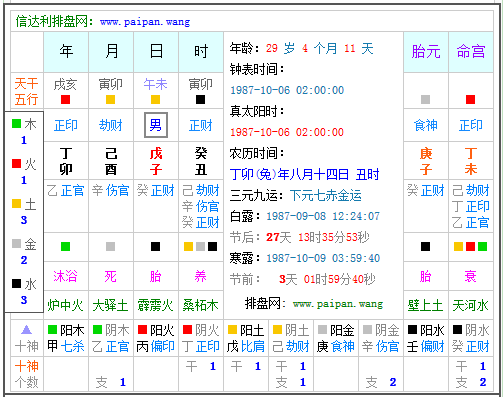The width and height of the screenshot is (503, 397).
Task: Click the lunar date 丁卯(兔)年八月十四日 丑时
Action: [x=304, y=174]
